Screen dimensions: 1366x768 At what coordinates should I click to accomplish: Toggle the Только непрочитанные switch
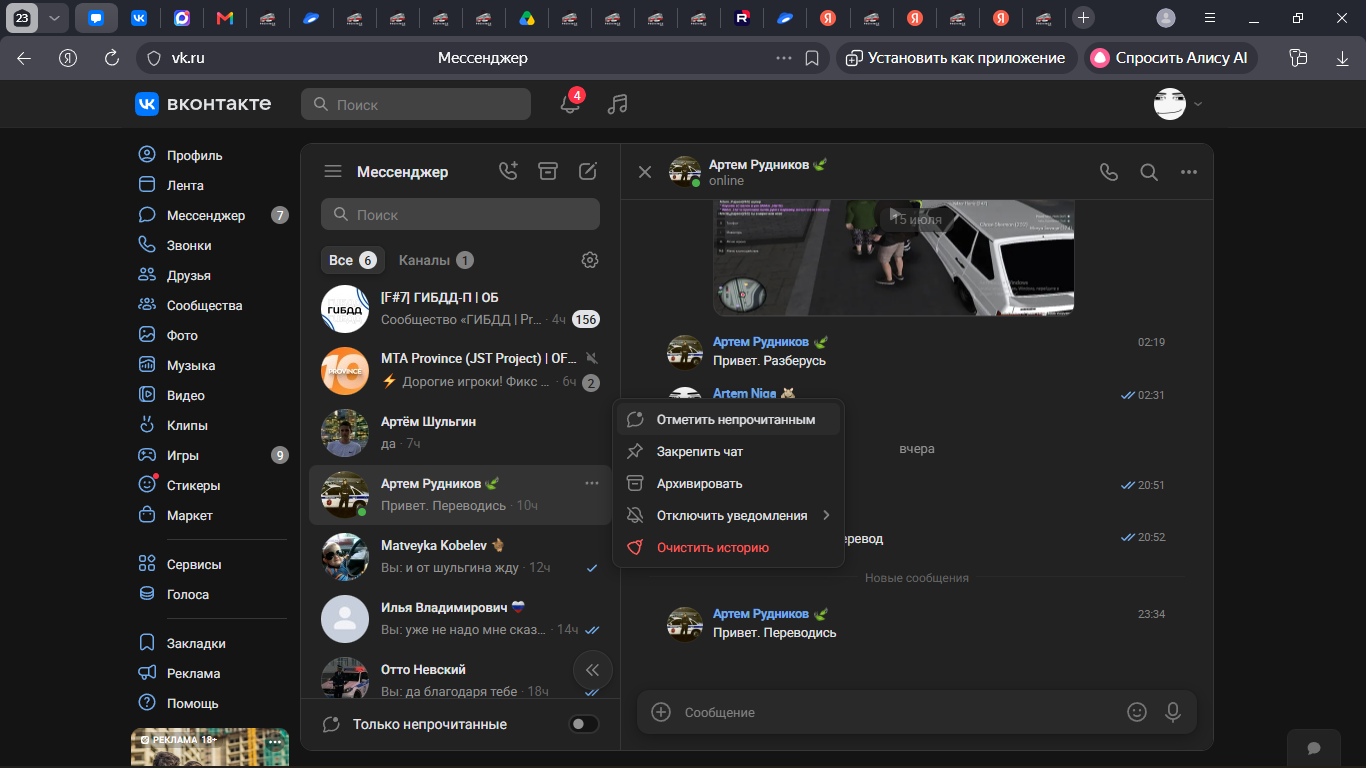tap(584, 724)
